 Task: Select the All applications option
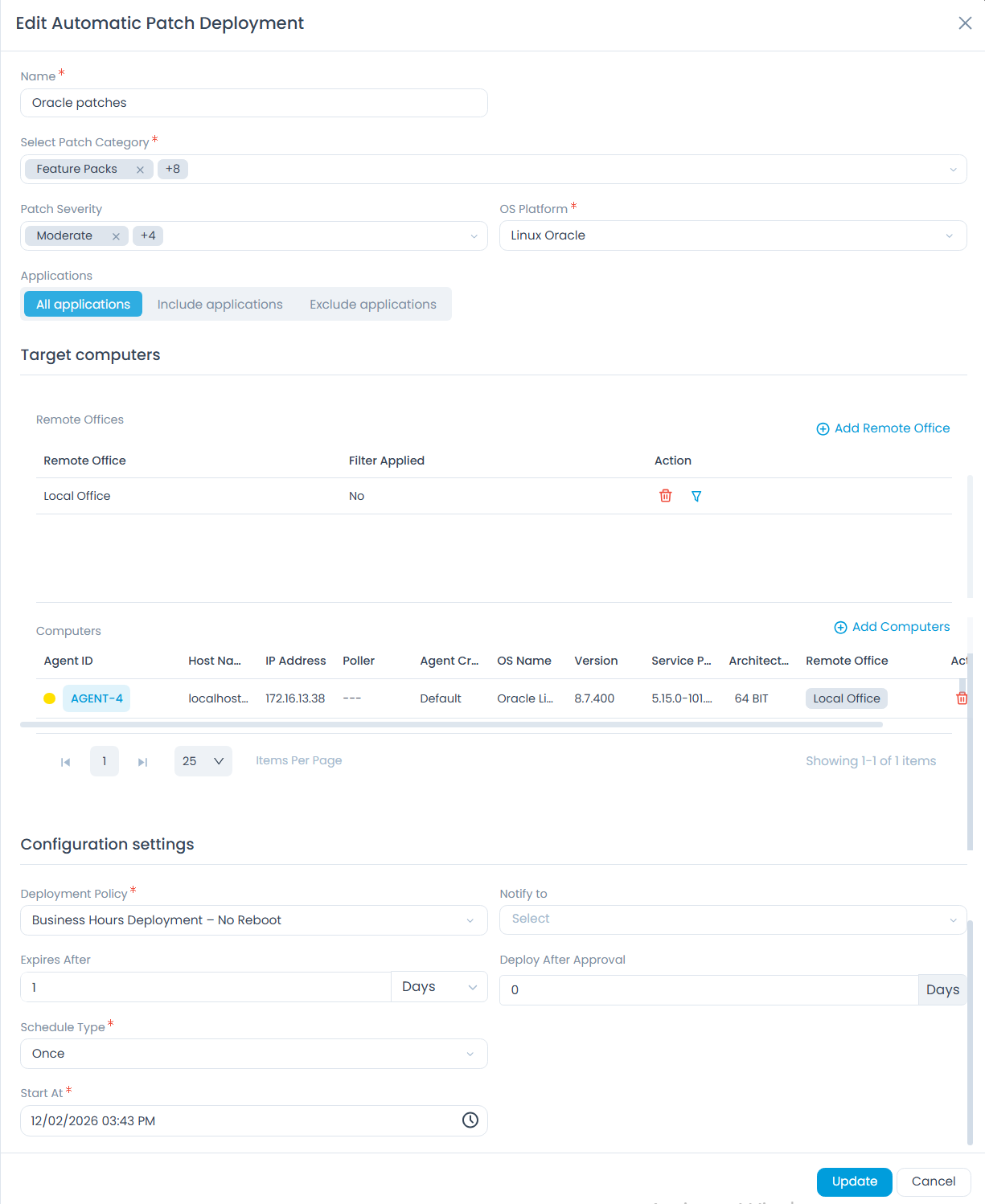(83, 304)
